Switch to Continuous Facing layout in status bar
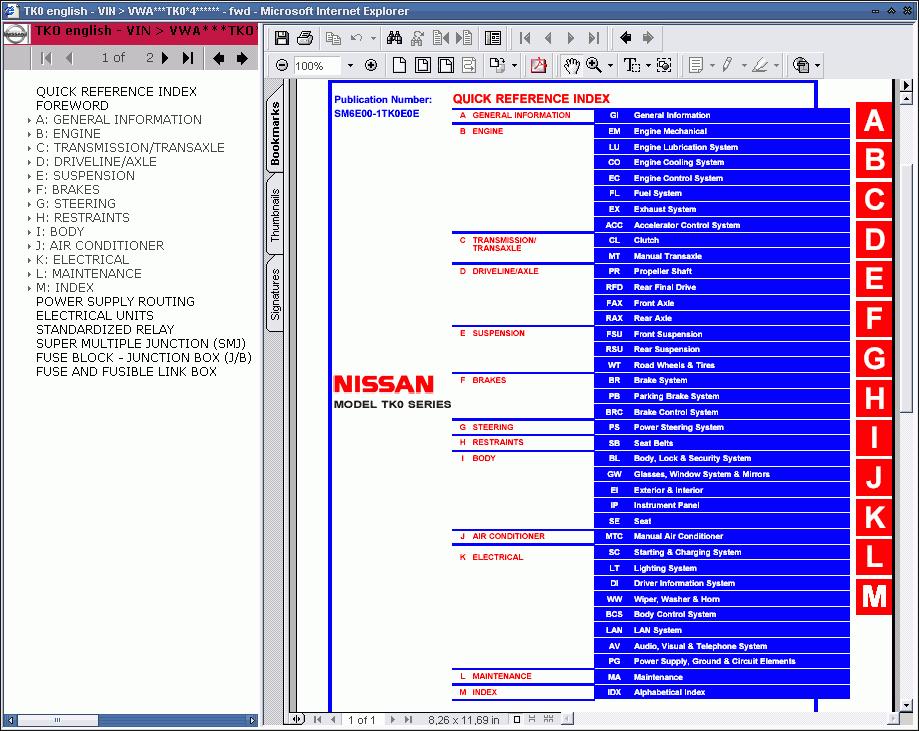This screenshot has width=919, height=731. click(549, 719)
